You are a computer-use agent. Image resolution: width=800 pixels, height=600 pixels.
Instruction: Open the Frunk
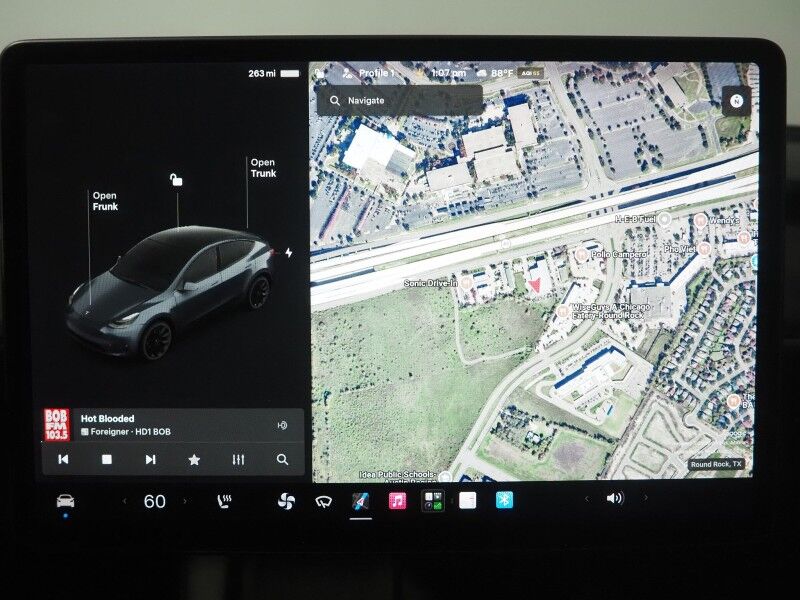pos(105,201)
